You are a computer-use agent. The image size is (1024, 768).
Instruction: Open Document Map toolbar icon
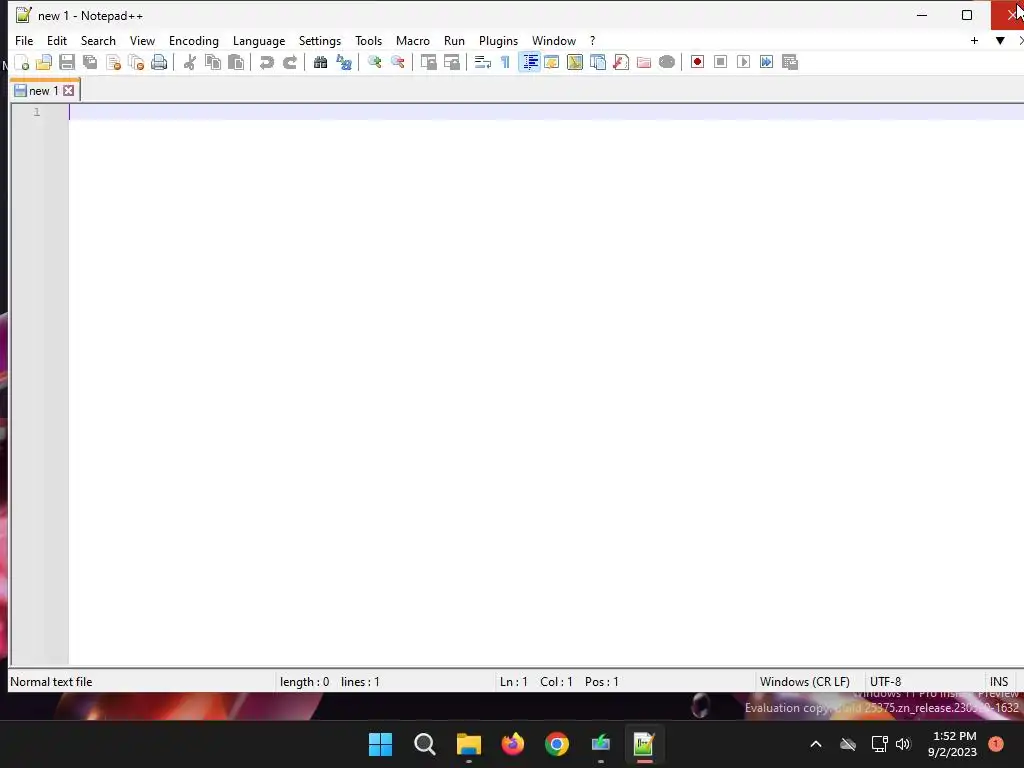pyautogui.click(x=575, y=62)
